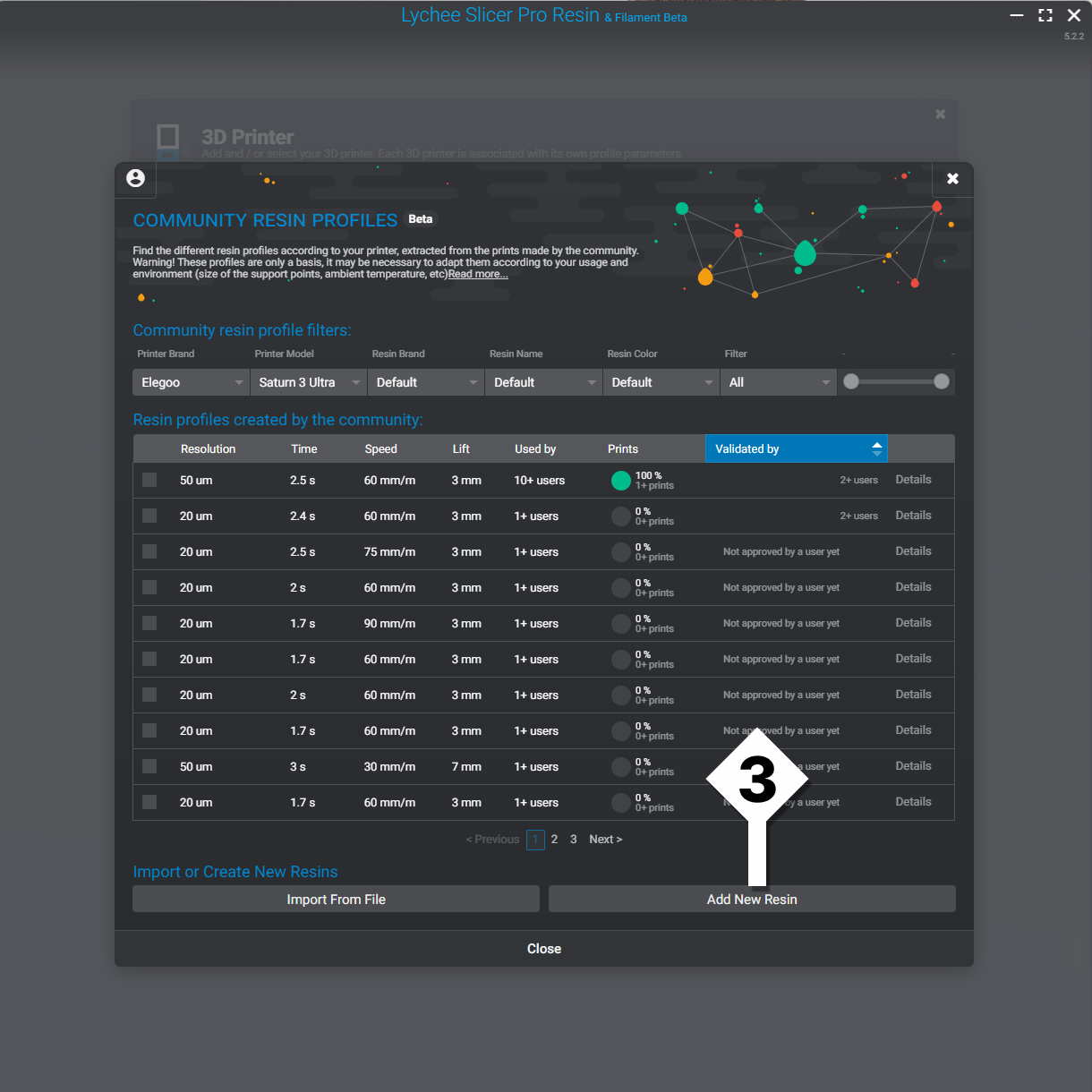This screenshot has height=1092, width=1092.
Task: Click the grey prints circle on second row
Action: pos(621,516)
